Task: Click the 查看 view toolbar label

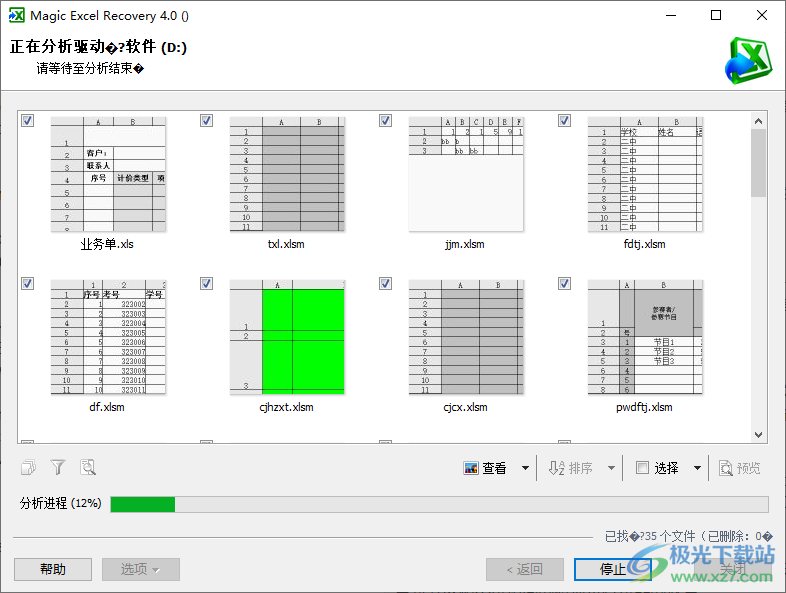Action: (x=494, y=468)
